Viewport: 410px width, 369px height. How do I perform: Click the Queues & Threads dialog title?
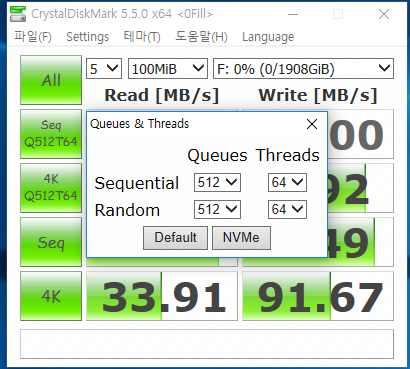tap(140, 124)
